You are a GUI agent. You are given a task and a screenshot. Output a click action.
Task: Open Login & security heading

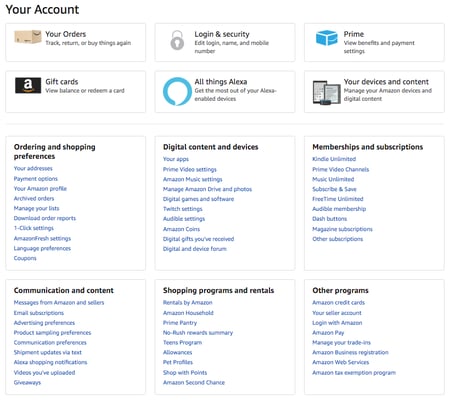click(x=222, y=34)
